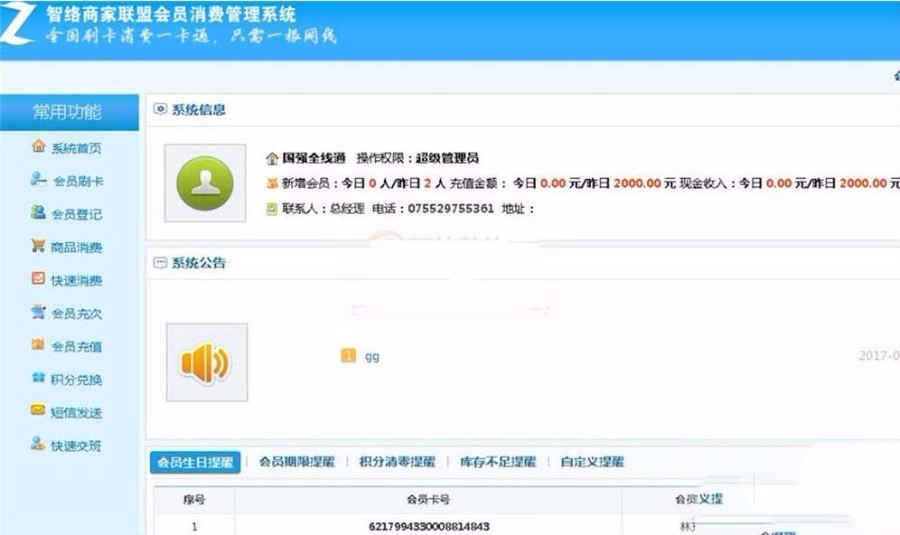Image resolution: width=900 pixels, height=535 pixels.
Task: Click the green user avatar picture
Action: (x=205, y=183)
